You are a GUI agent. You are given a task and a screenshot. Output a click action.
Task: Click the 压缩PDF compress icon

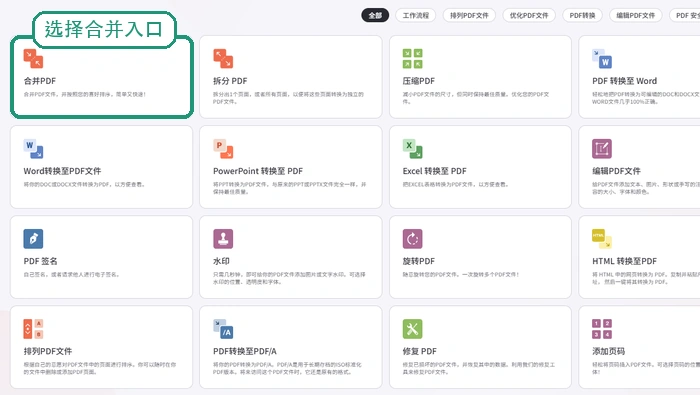[x=412, y=58]
